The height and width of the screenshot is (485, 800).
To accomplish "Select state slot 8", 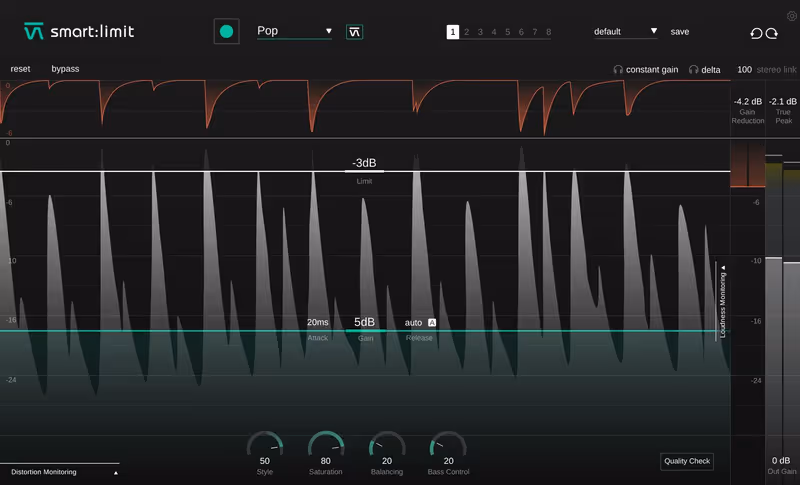I will click(548, 32).
